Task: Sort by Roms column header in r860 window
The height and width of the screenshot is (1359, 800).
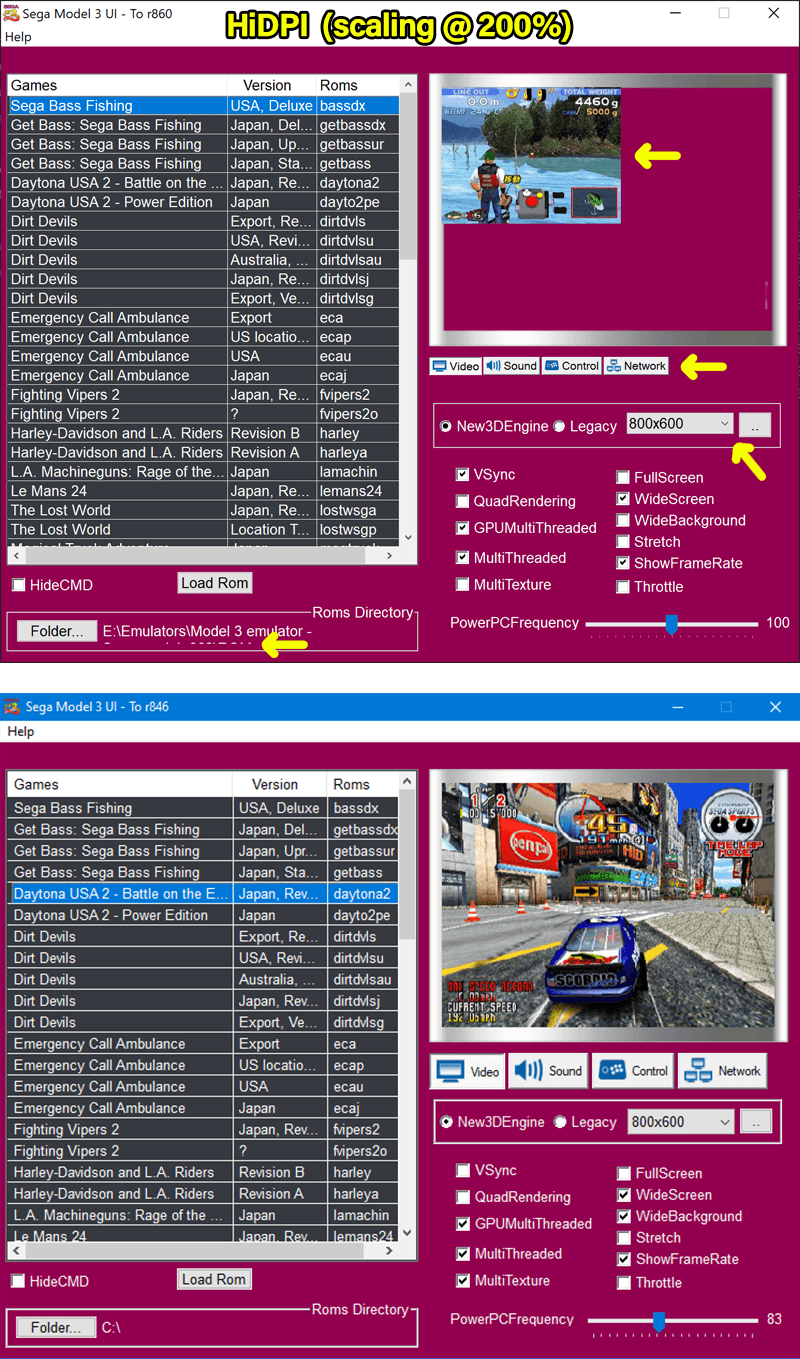Action: click(357, 85)
